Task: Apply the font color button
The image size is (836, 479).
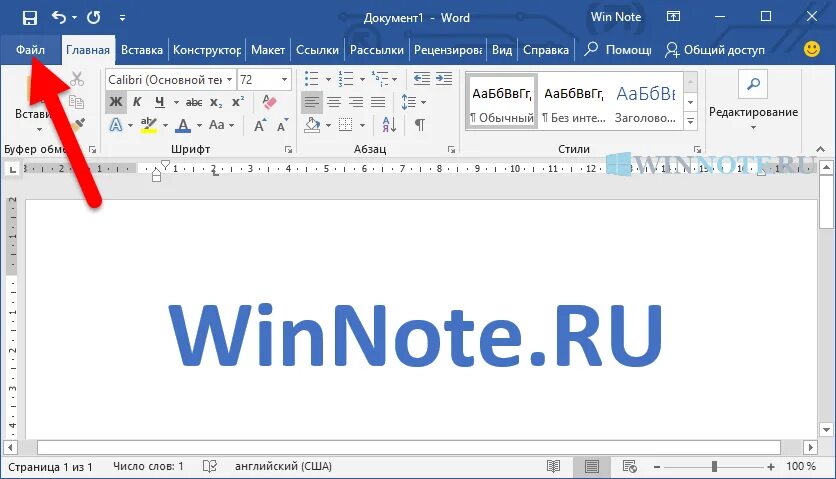Action: point(183,125)
